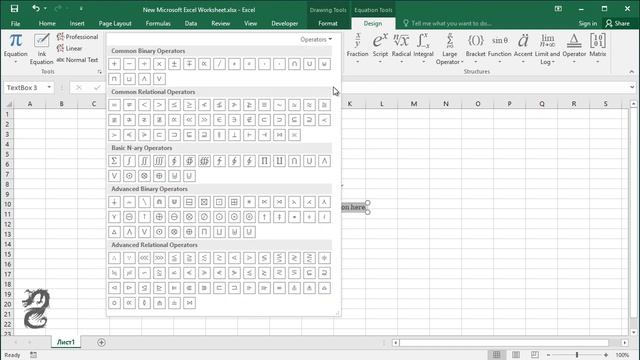The image size is (640, 360).
Task: Click the zoom in plus button
Action: coord(606,355)
